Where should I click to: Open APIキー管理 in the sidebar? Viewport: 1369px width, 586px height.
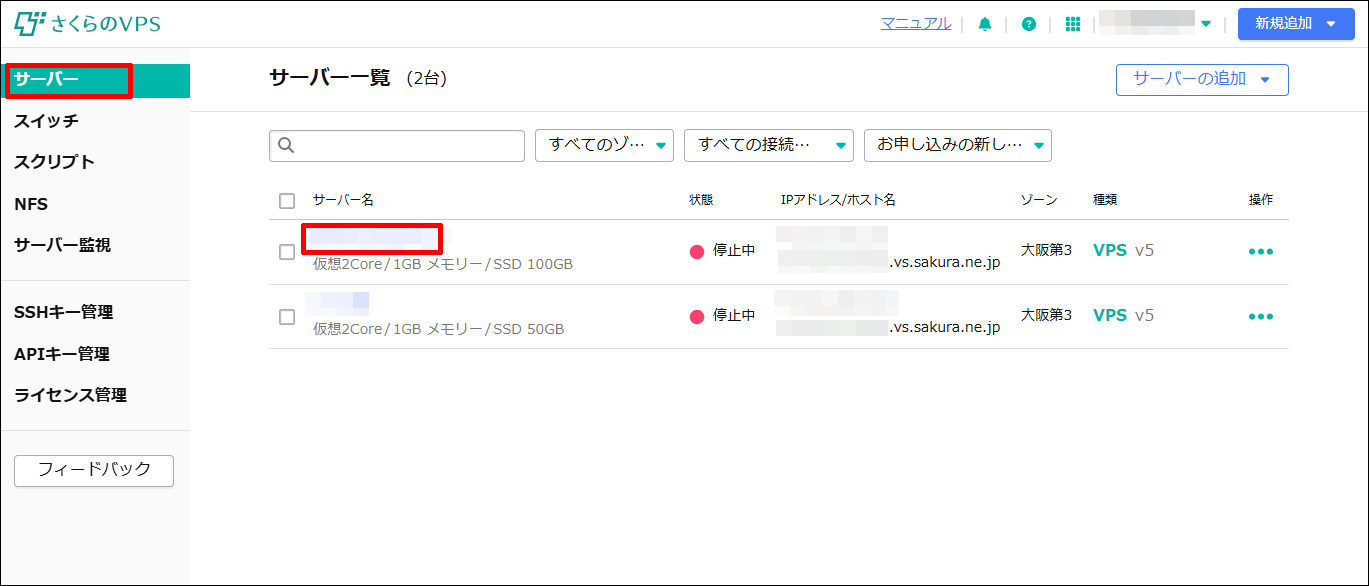[62, 354]
